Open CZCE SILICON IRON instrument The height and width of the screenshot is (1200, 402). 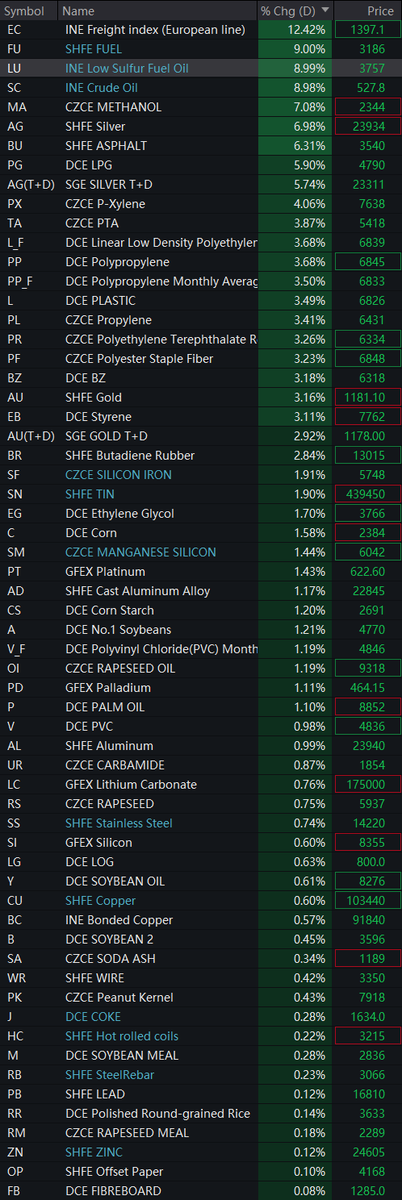118,474
